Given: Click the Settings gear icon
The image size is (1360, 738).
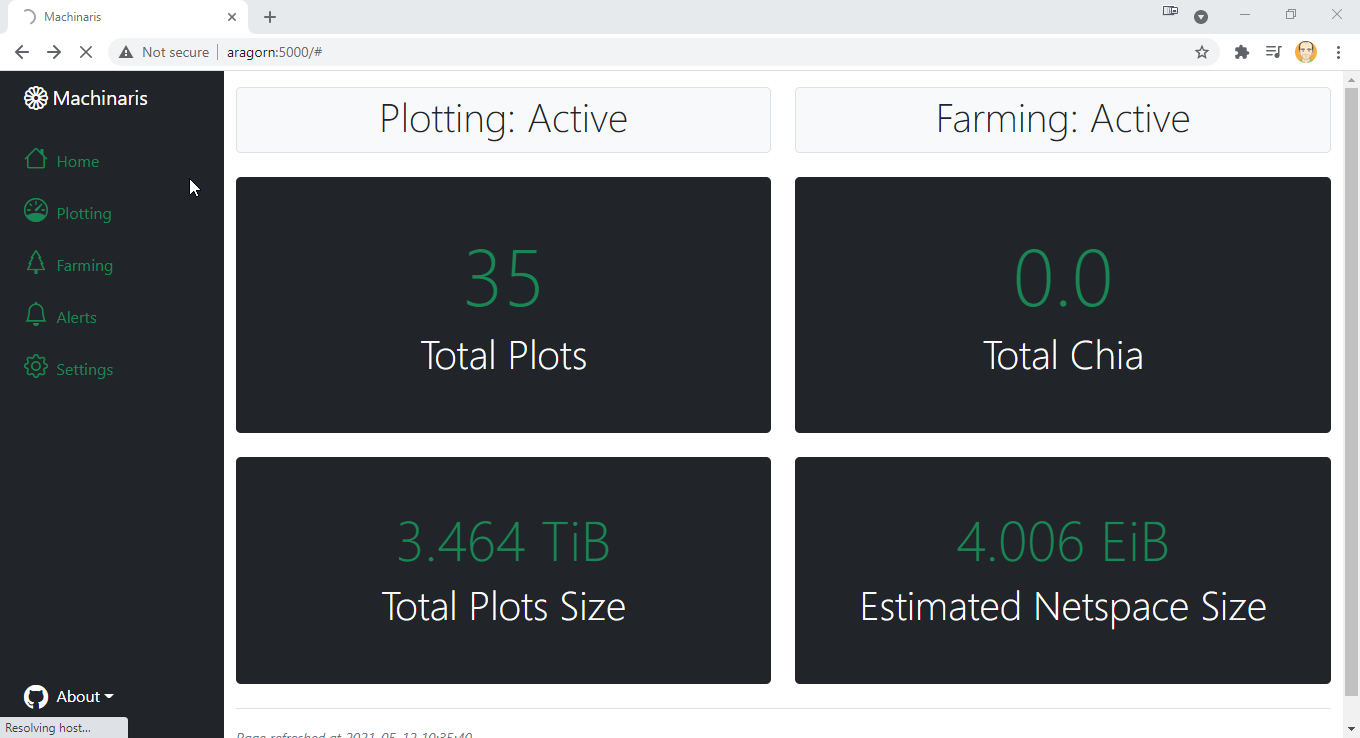Looking at the screenshot, I should (36, 367).
